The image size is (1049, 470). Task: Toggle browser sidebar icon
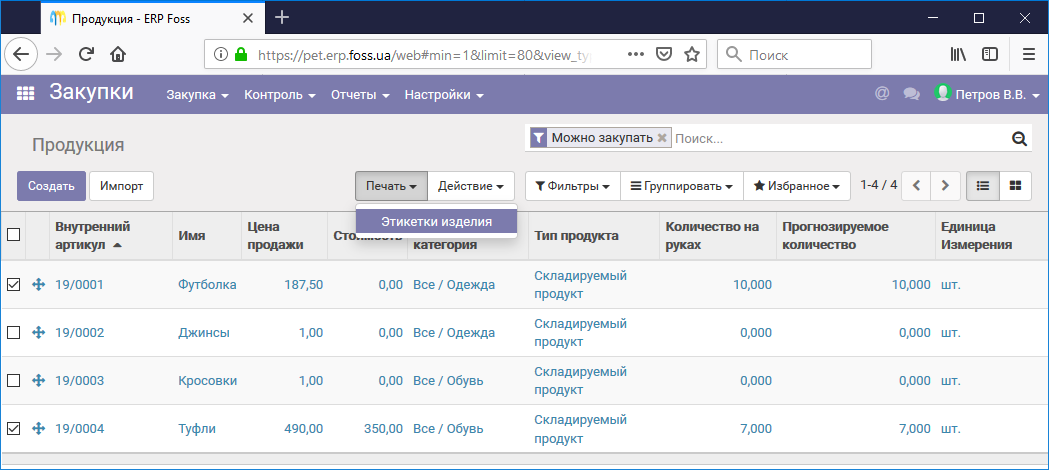(x=990, y=54)
